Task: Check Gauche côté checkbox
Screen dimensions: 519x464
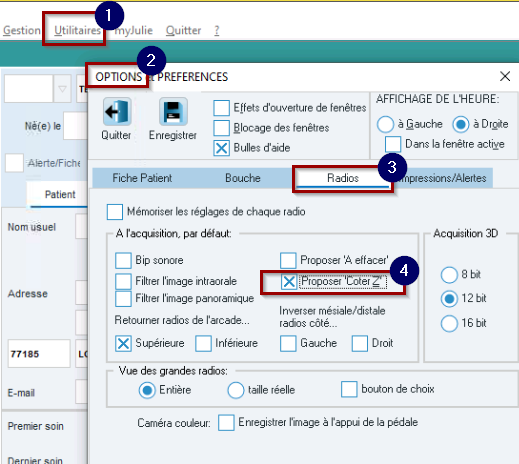Action: point(288,343)
